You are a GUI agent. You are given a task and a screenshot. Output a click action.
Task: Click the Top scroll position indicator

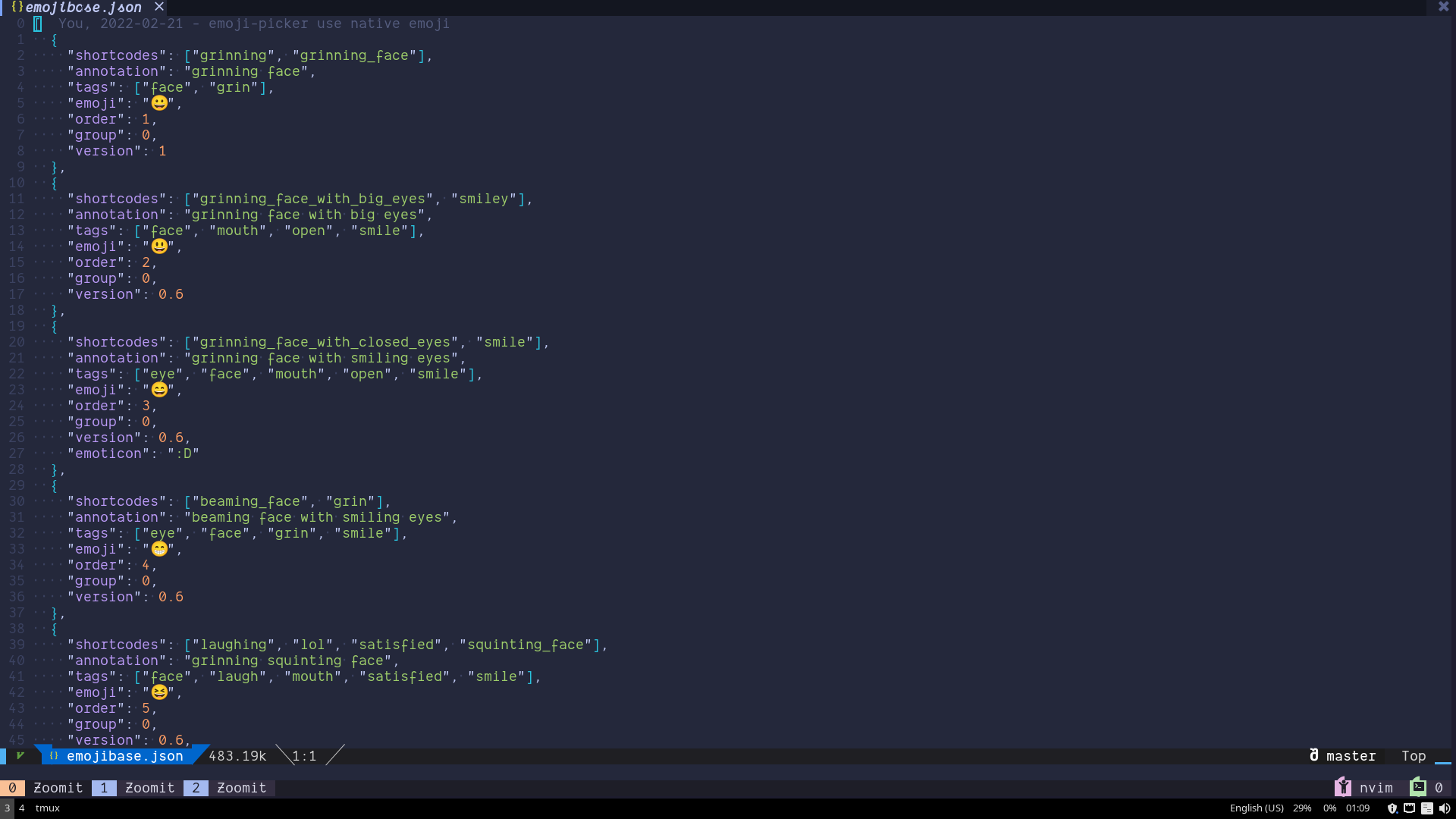[x=1414, y=756]
